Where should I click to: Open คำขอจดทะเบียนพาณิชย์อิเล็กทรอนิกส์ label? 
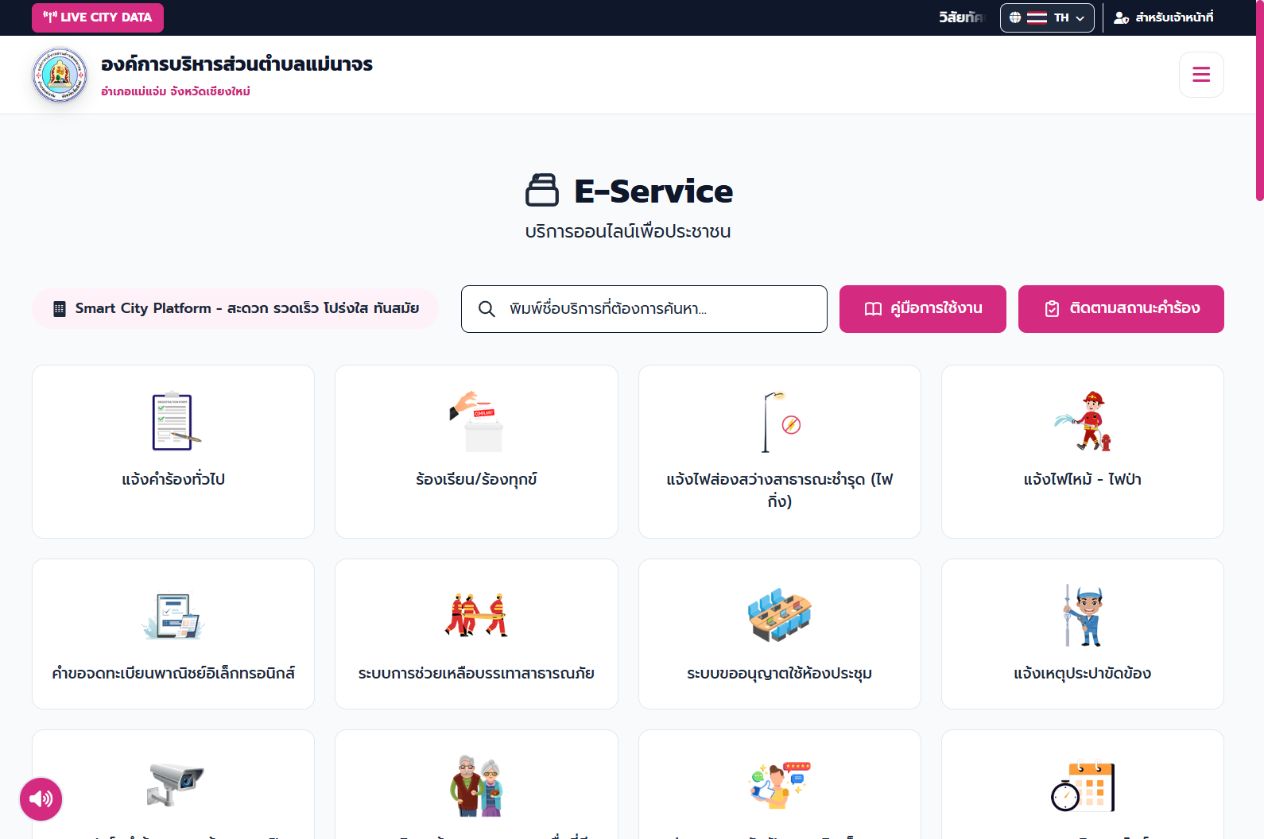point(173,673)
